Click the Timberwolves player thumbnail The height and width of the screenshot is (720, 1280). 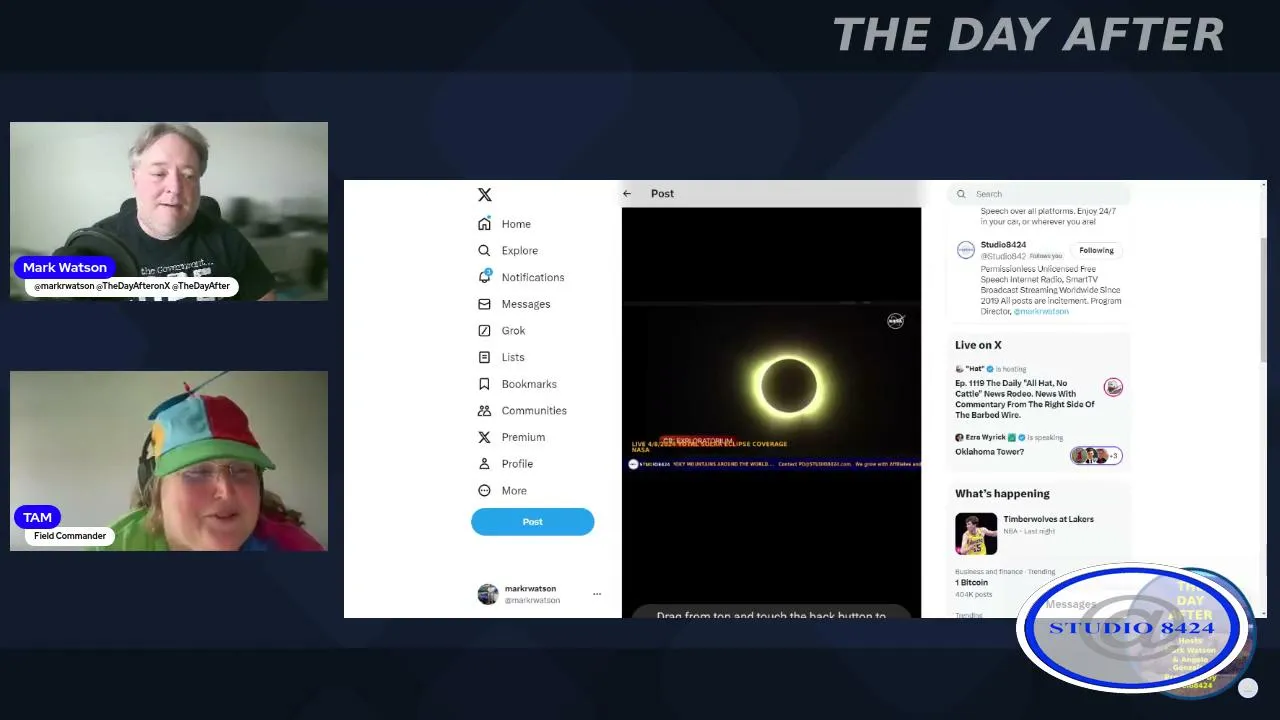pyautogui.click(x=976, y=534)
